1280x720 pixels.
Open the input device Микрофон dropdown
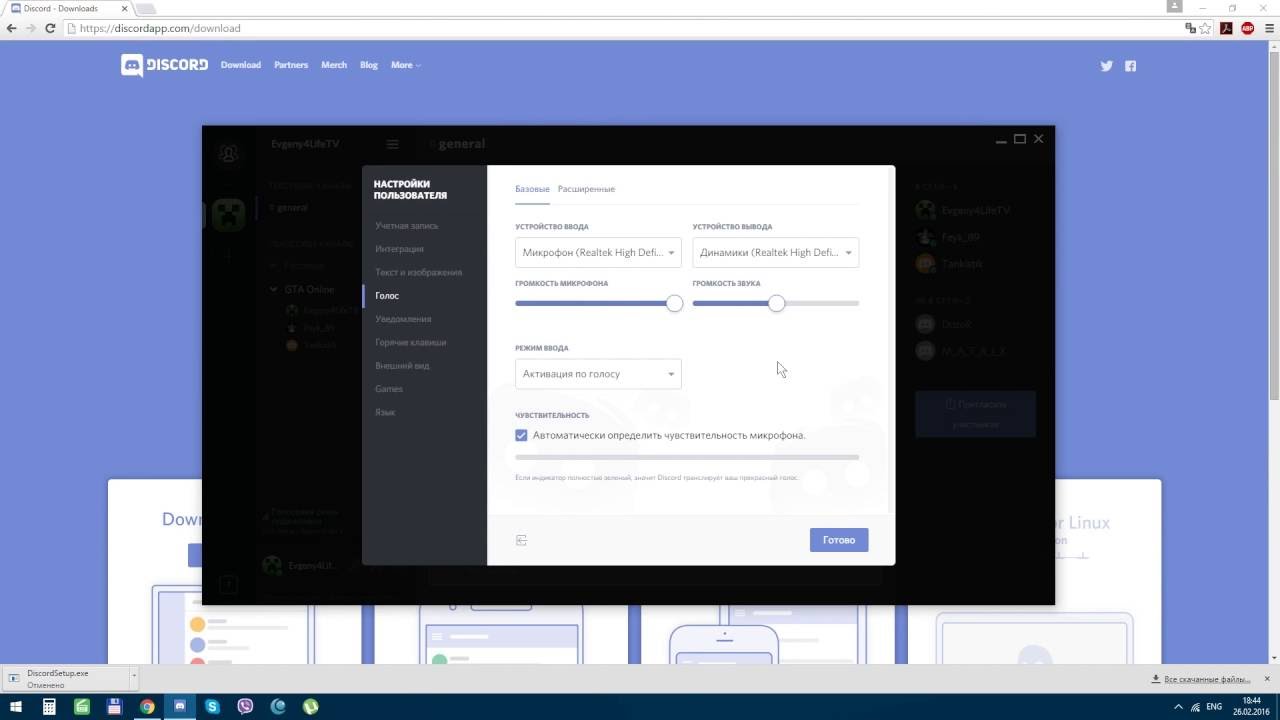(598, 252)
